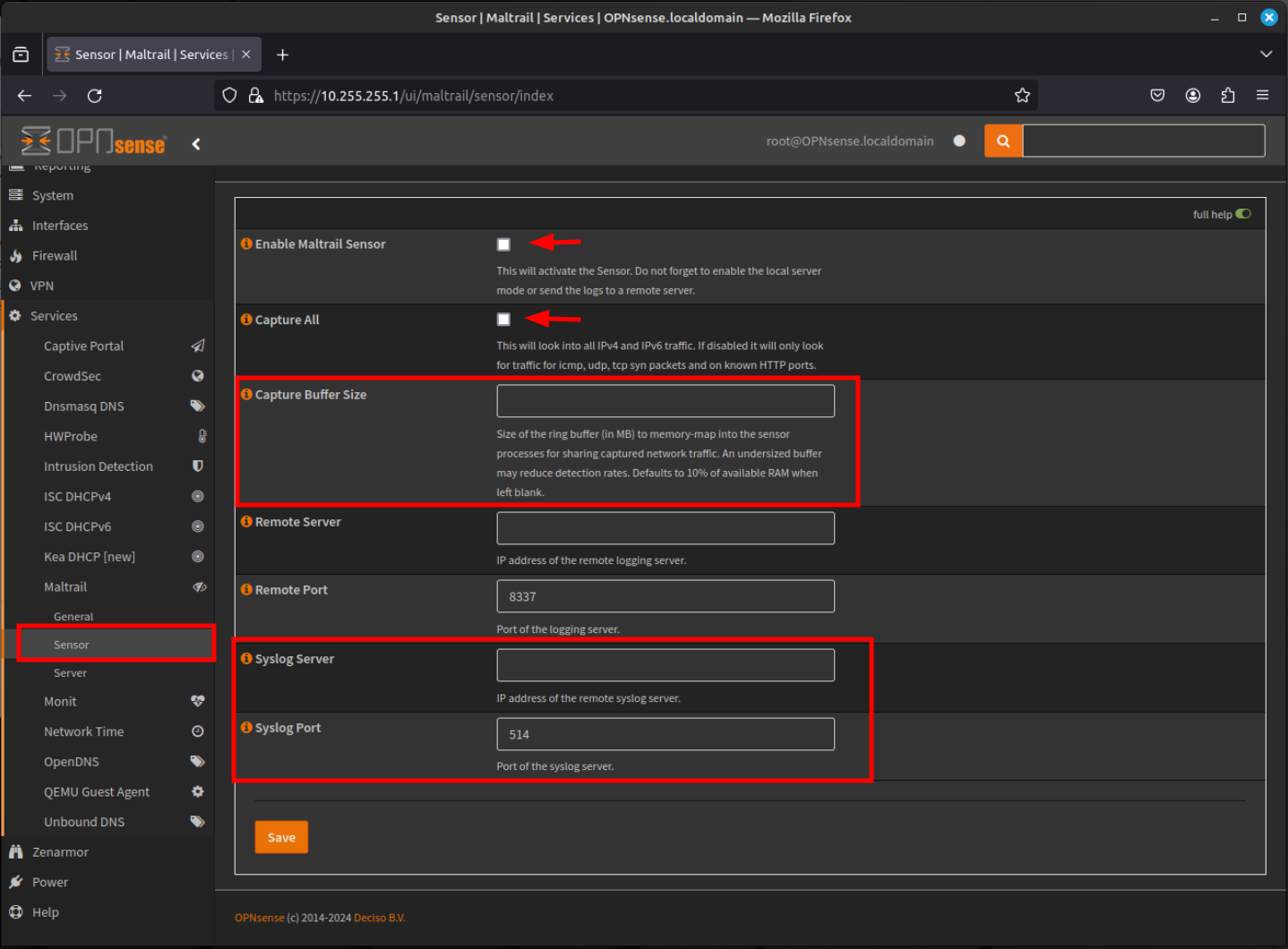The height and width of the screenshot is (949, 1288).
Task: Bookmark this page with the star icon
Action: pyautogui.click(x=1022, y=96)
